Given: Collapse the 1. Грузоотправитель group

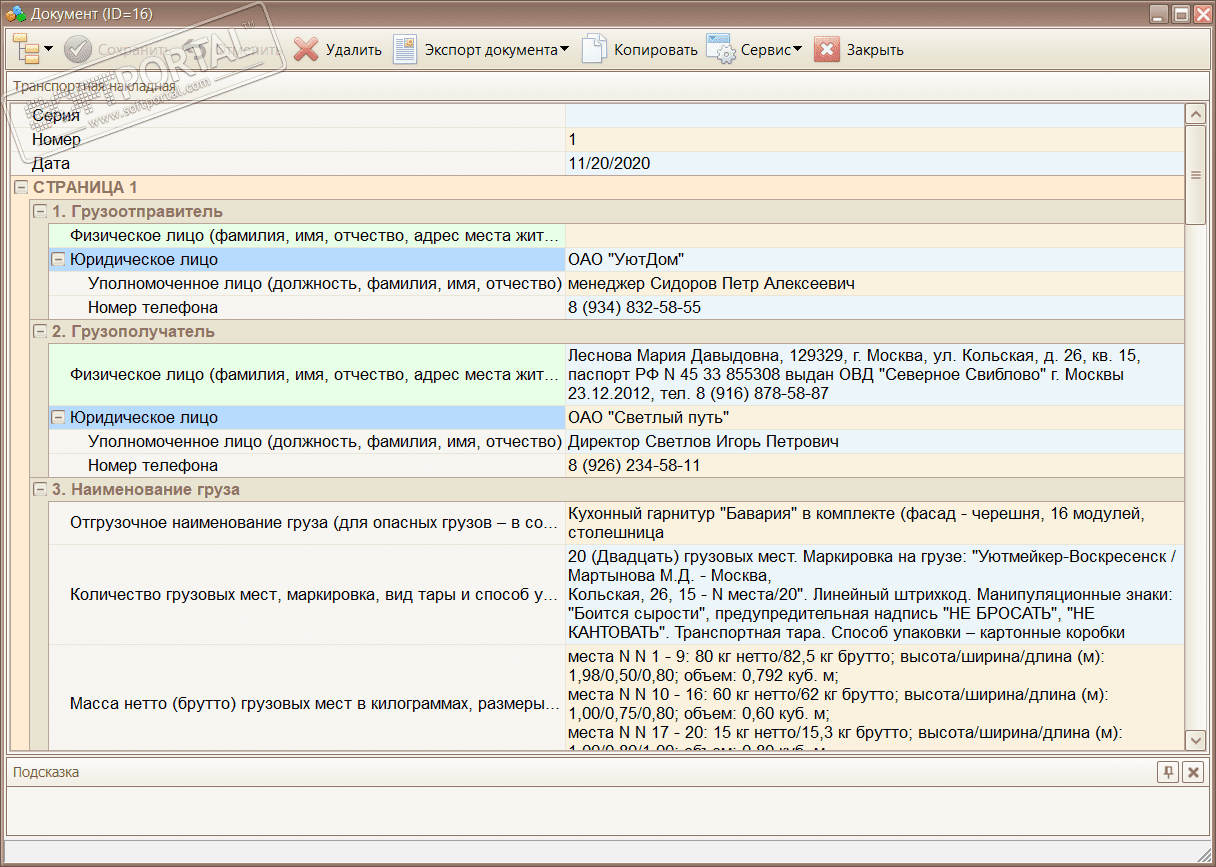Looking at the screenshot, I should click(39, 211).
